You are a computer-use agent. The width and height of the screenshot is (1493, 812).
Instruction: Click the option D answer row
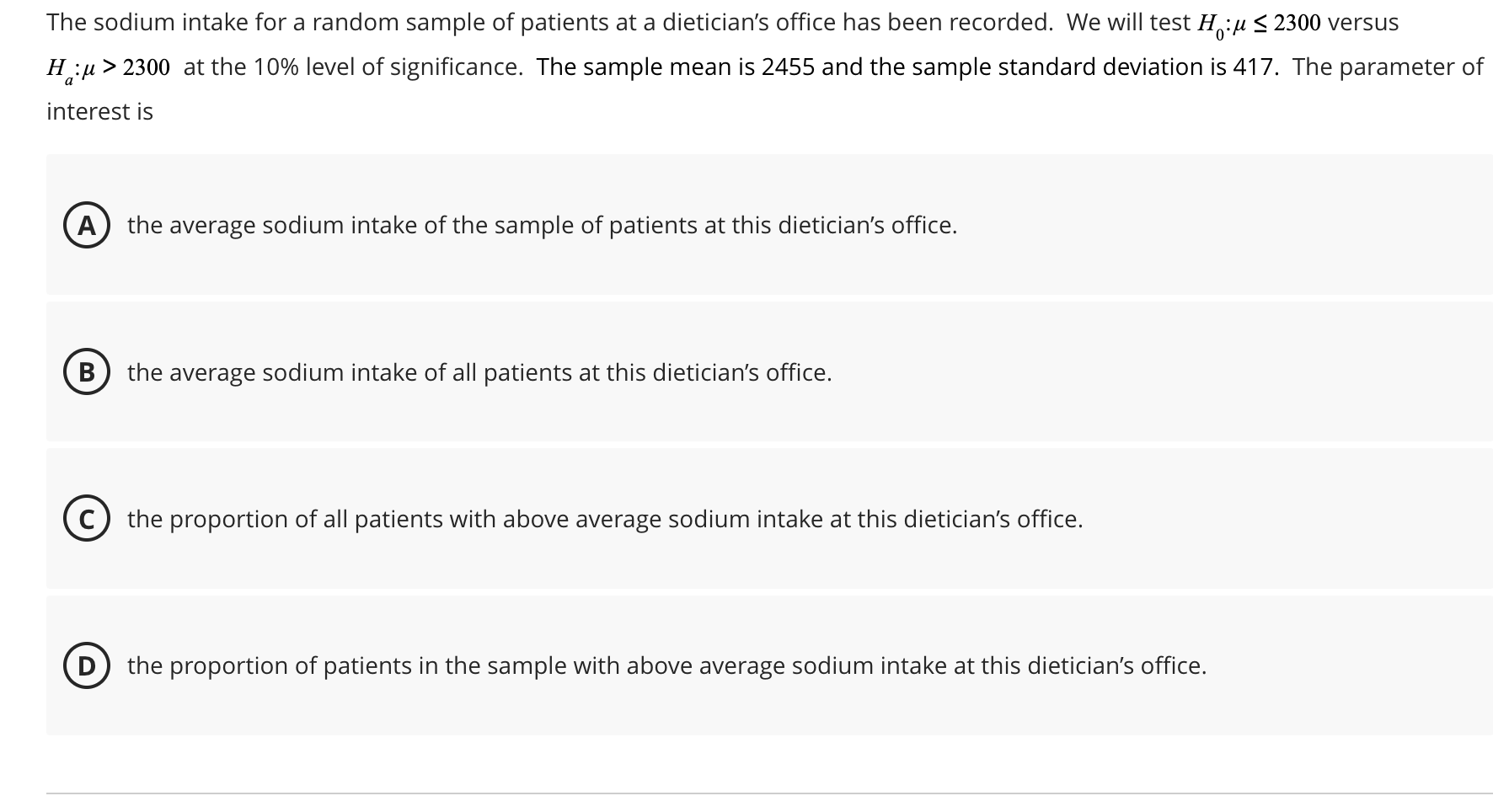tap(758, 666)
